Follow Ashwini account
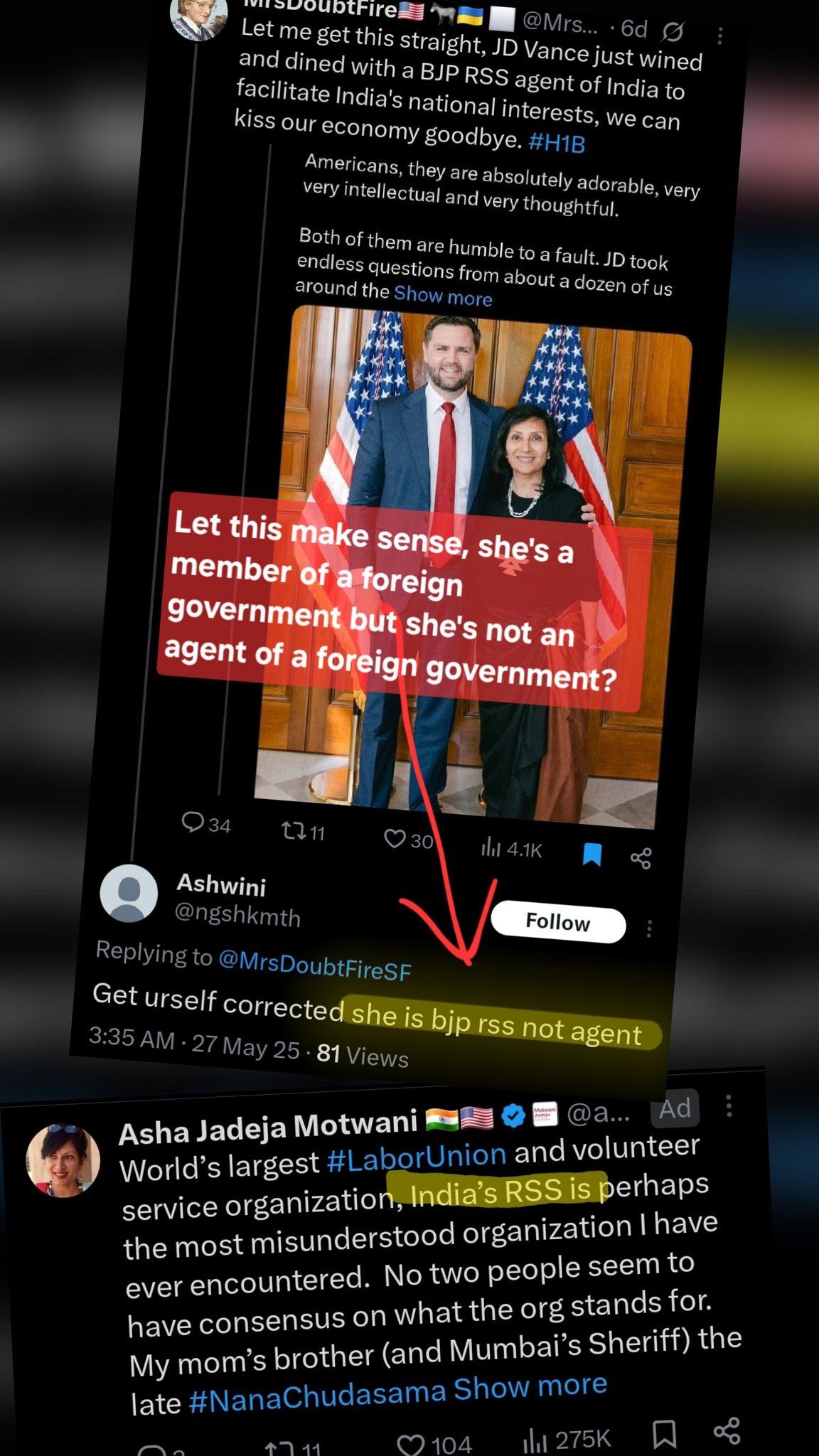This screenshot has width=819, height=1456. point(558,922)
